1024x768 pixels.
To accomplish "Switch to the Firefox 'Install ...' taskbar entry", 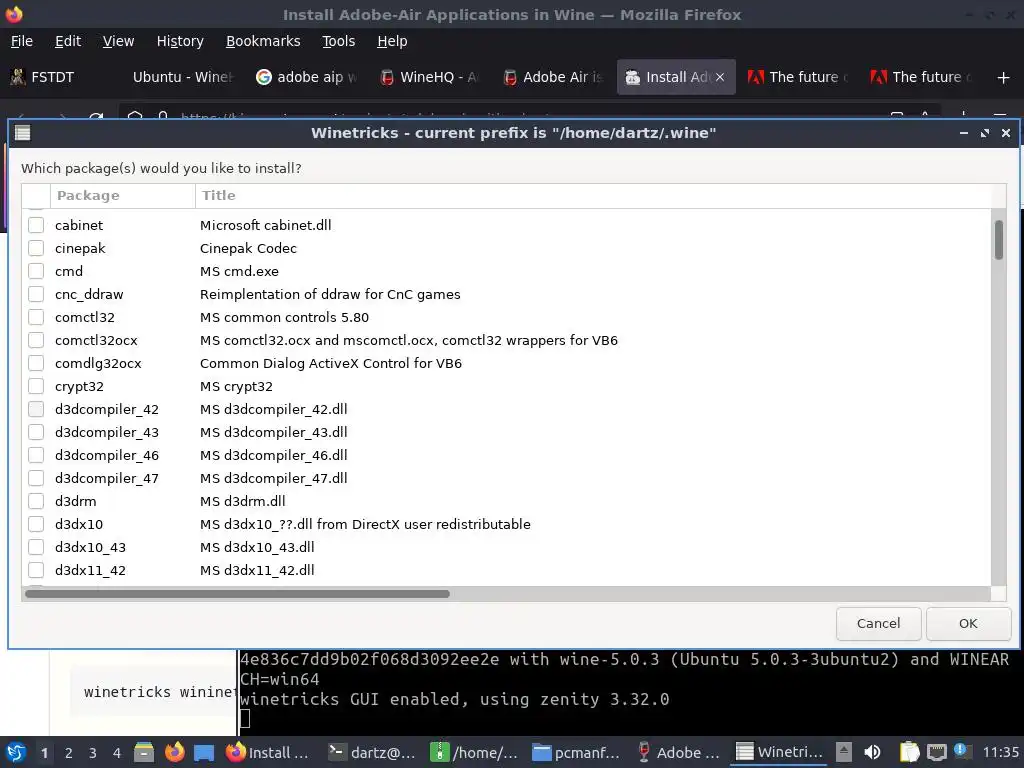I will point(267,752).
